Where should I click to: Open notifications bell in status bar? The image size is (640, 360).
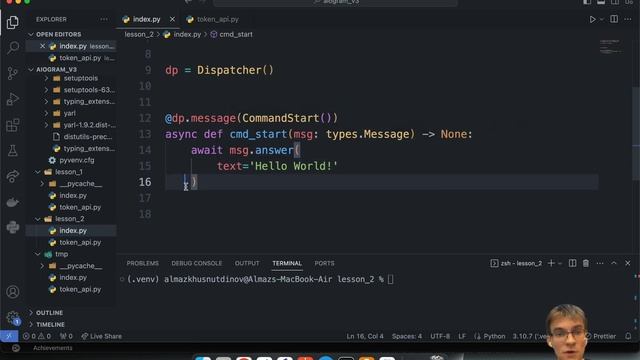(x=628, y=336)
